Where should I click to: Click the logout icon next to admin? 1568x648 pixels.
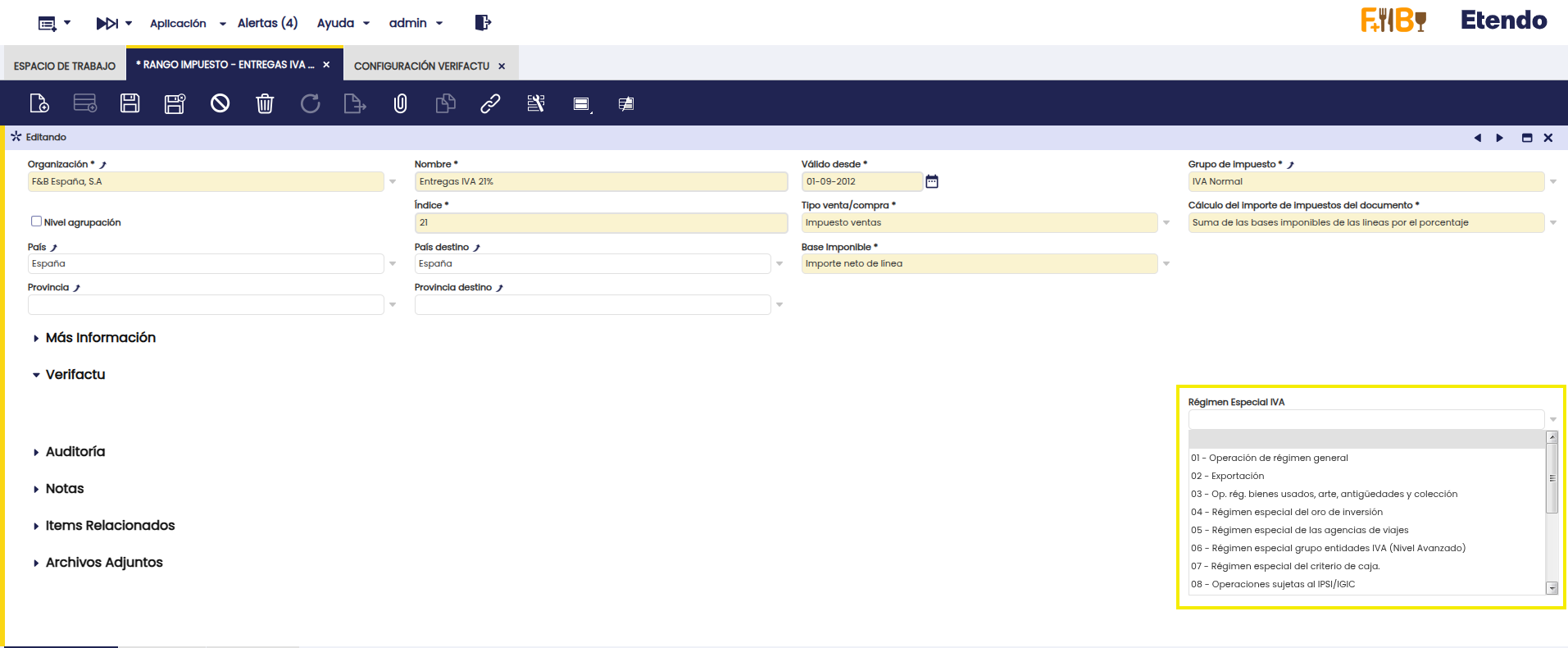point(483,23)
